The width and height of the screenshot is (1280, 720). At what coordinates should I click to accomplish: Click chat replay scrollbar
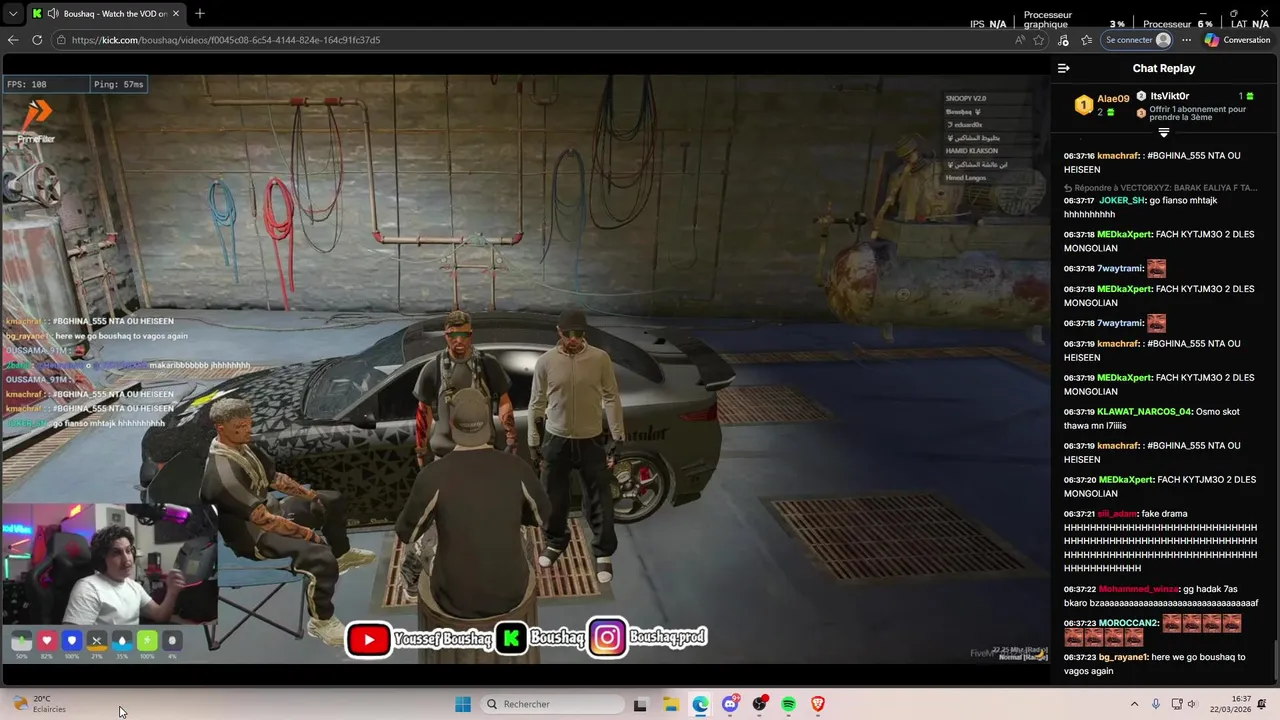(x=1276, y=660)
